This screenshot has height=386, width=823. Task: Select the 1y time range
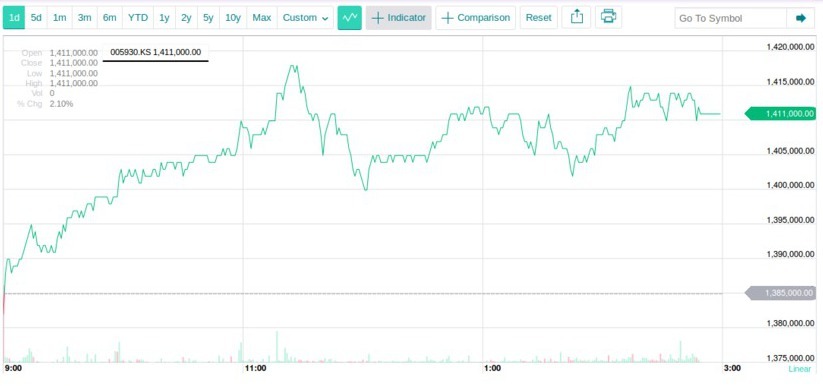click(x=164, y=18)
